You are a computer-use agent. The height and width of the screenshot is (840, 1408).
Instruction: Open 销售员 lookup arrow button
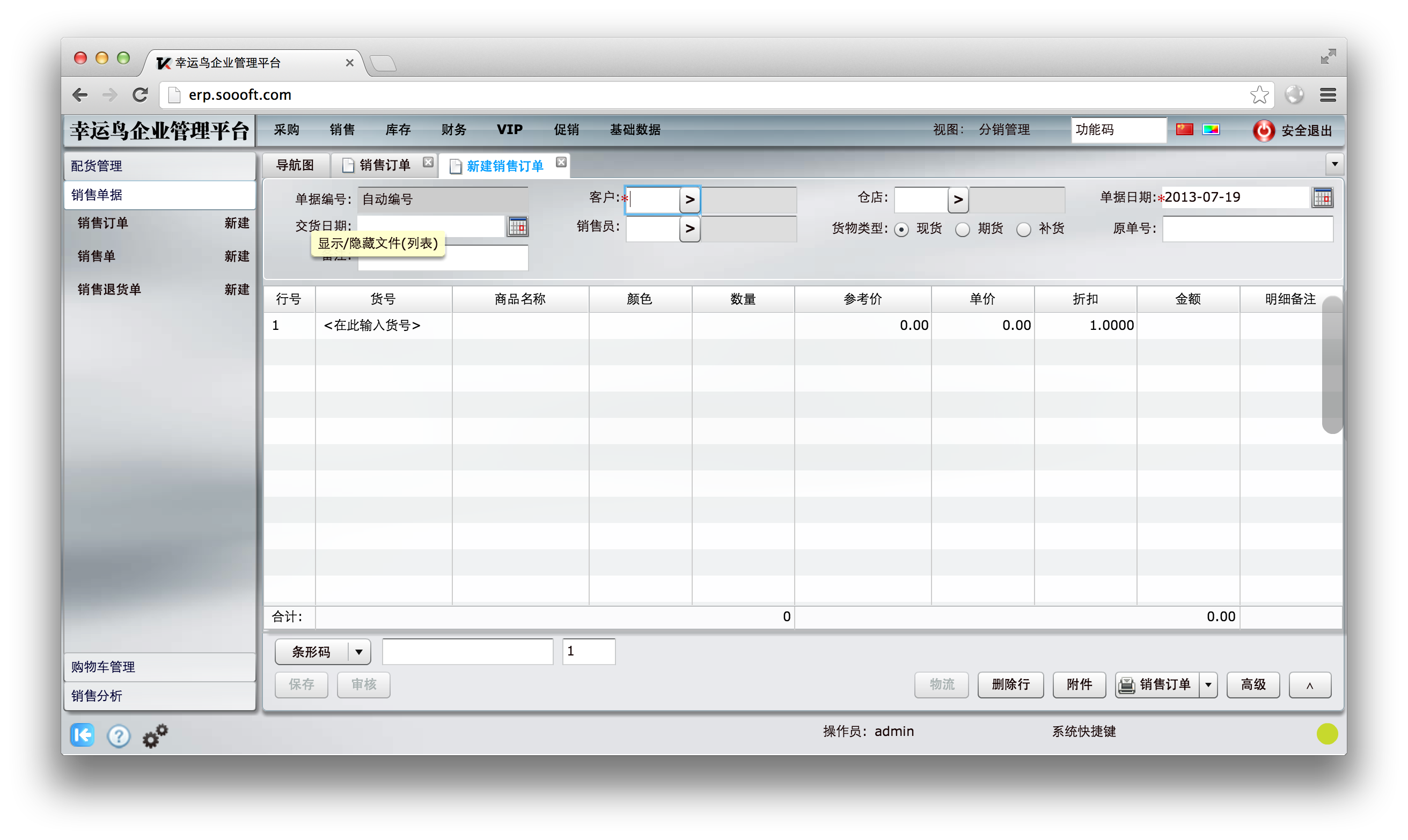click(x=690, y=229)
